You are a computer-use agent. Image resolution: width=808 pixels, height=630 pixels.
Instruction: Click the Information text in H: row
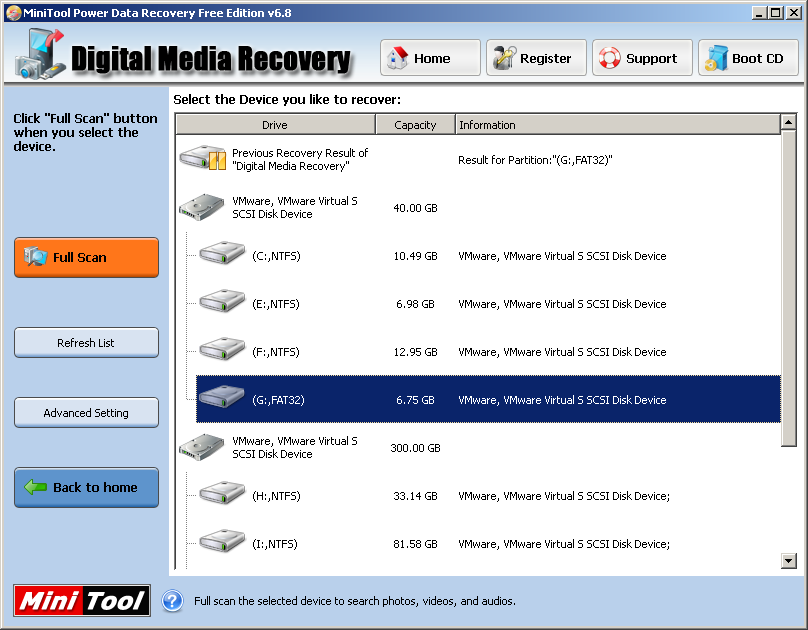[x=564, y=496]
